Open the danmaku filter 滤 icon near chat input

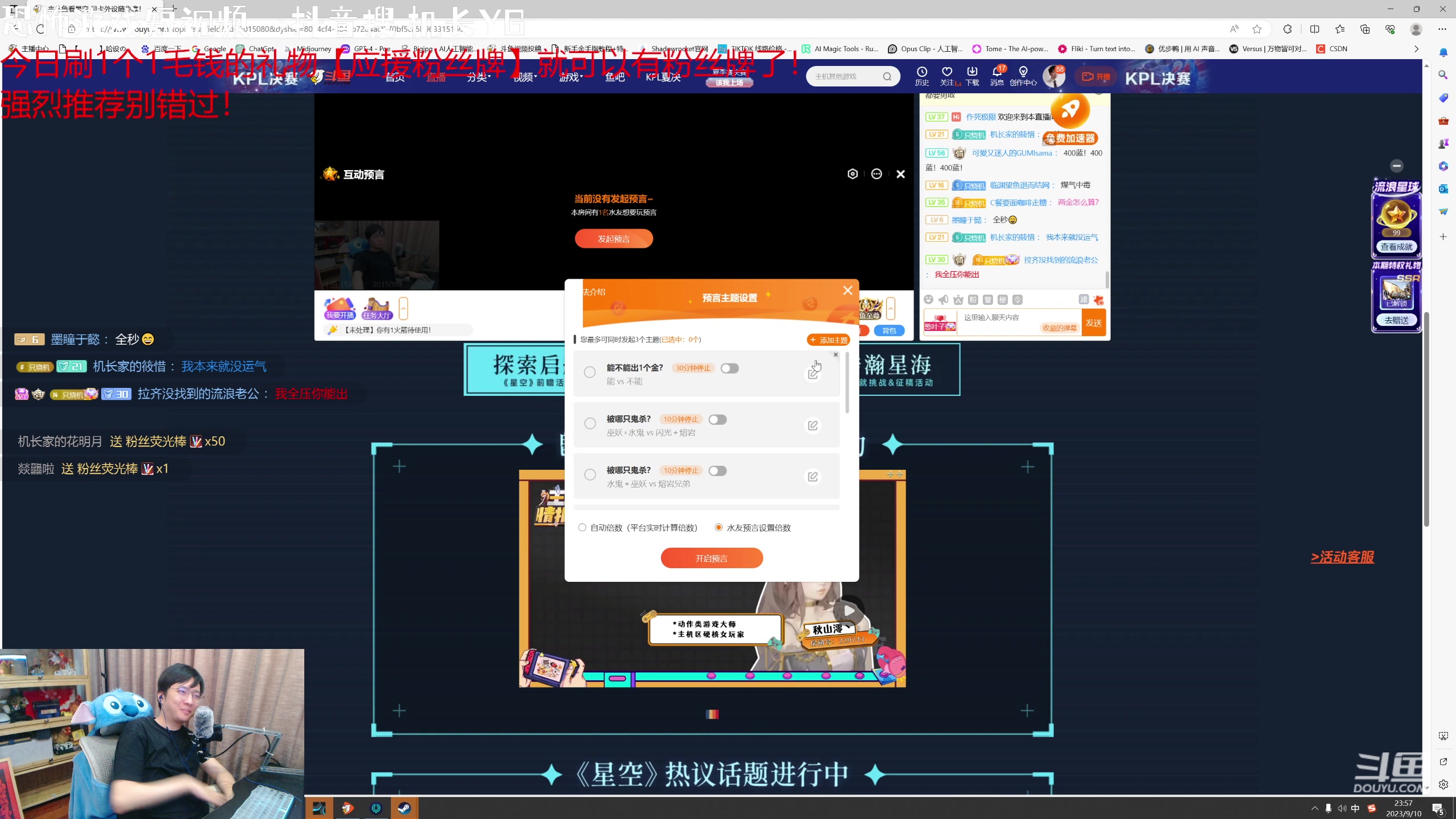pos(1083,300)
